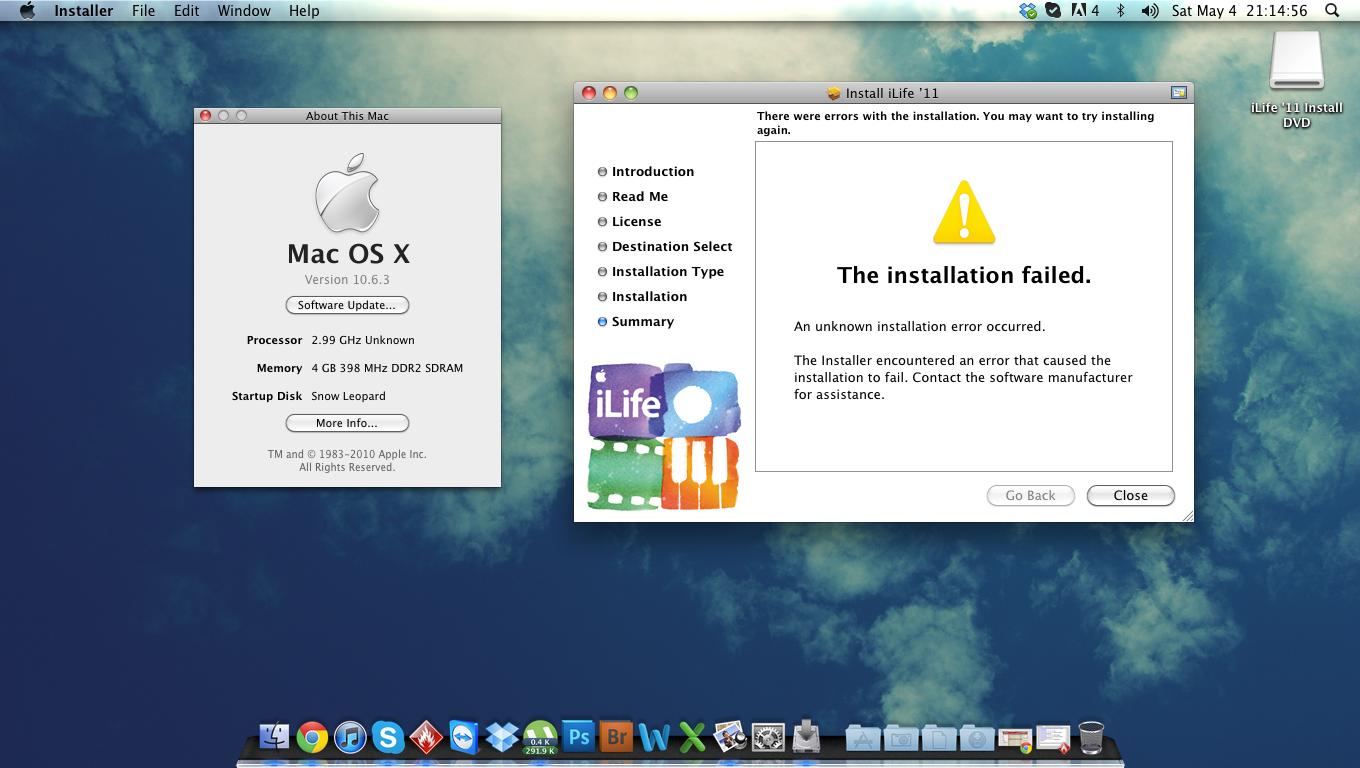Click the Installer icon in the Dock

coord(806,737)
